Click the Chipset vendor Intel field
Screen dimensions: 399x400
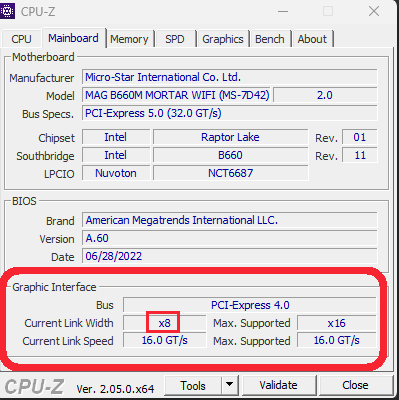tap(116, 137)
